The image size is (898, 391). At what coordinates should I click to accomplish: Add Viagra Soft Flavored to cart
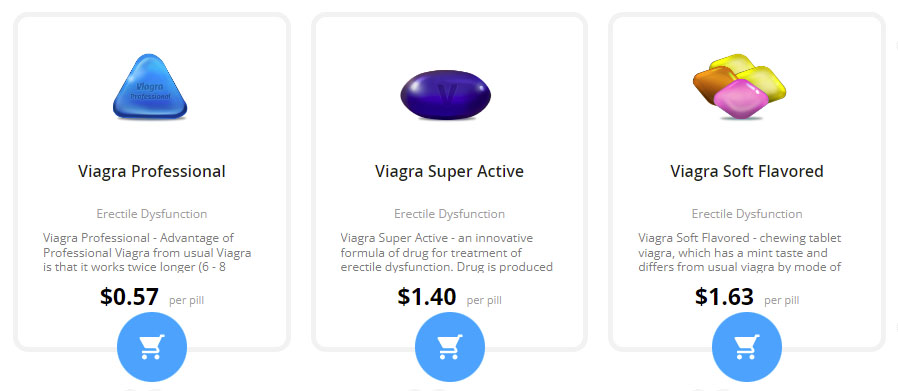pos(747,347)
